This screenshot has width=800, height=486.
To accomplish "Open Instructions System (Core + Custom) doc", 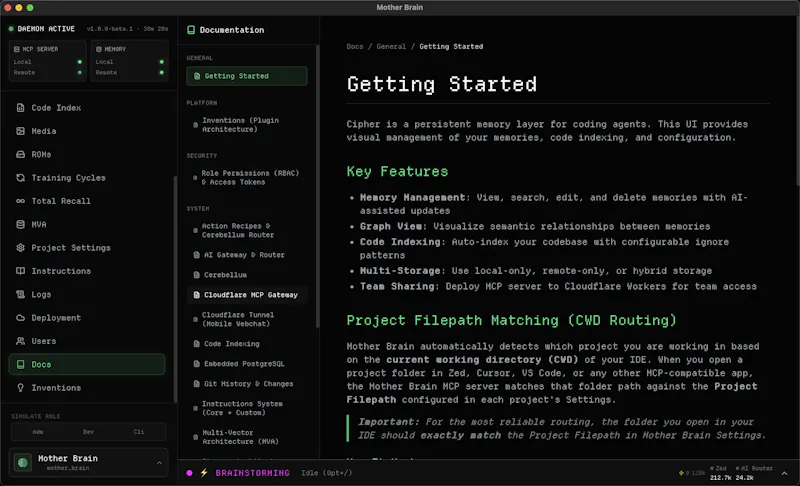I will pos(247,408).
